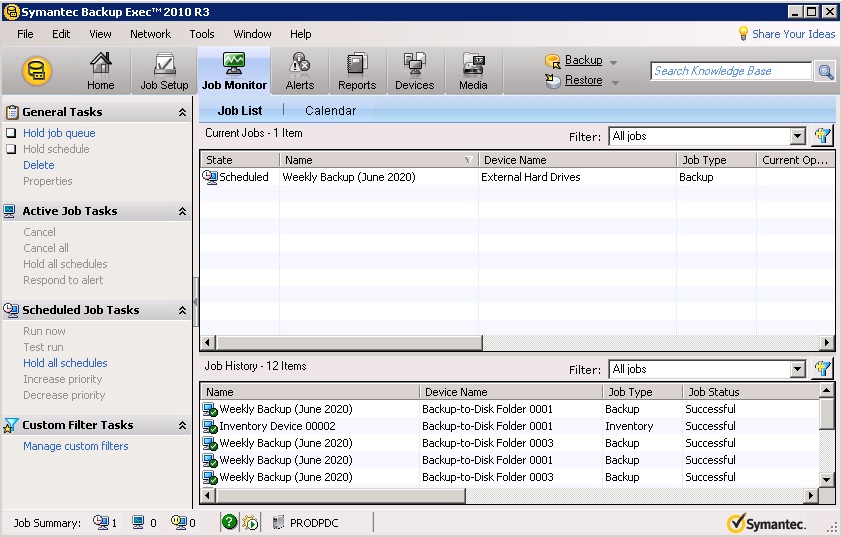Viewport: 842px width, 537px height.
Task: Collapse the Active Job Tasks section
Action: click(x=183, y=211)
